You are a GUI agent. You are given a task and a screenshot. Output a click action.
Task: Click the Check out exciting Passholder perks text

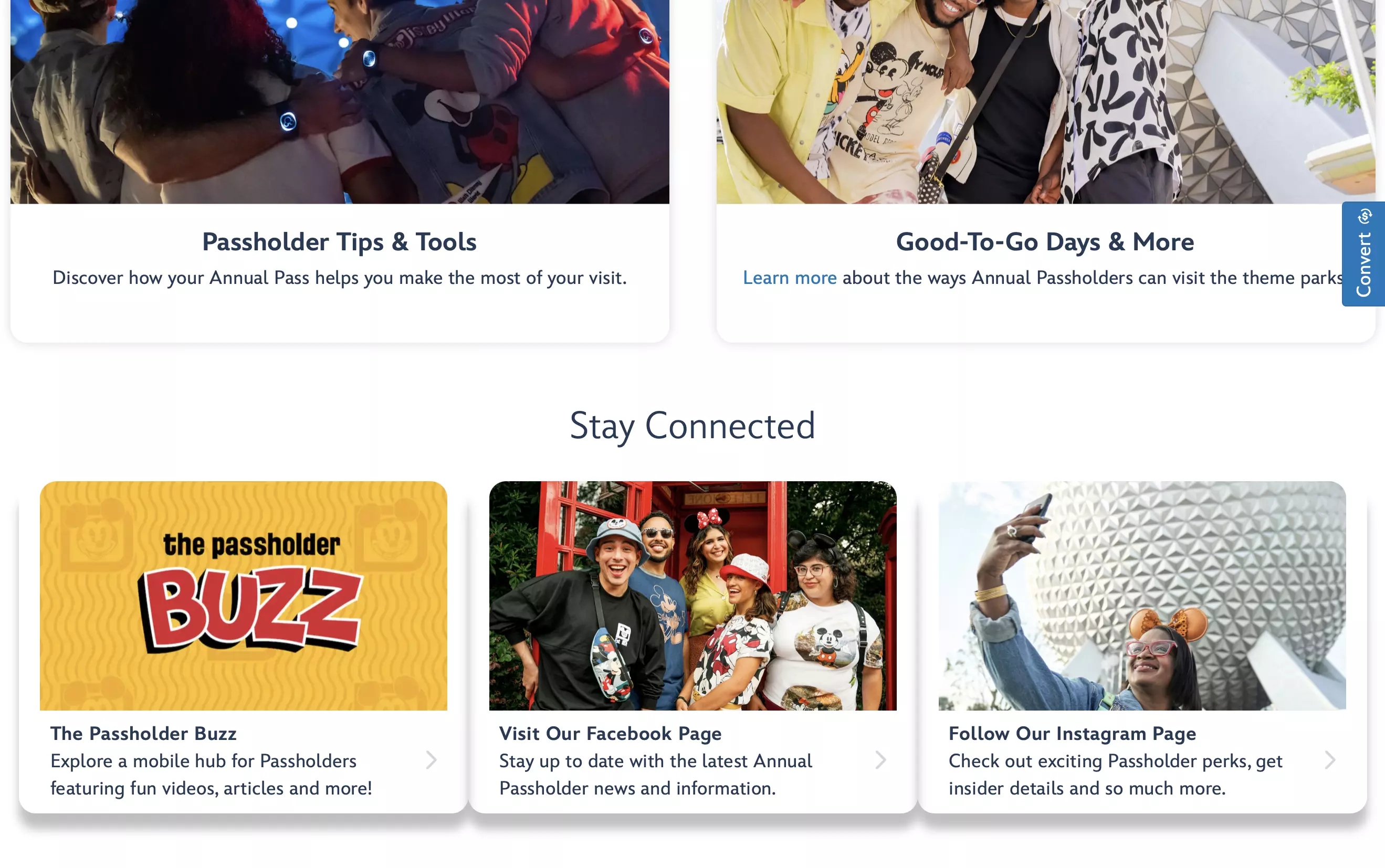(x=1115, y=775)
